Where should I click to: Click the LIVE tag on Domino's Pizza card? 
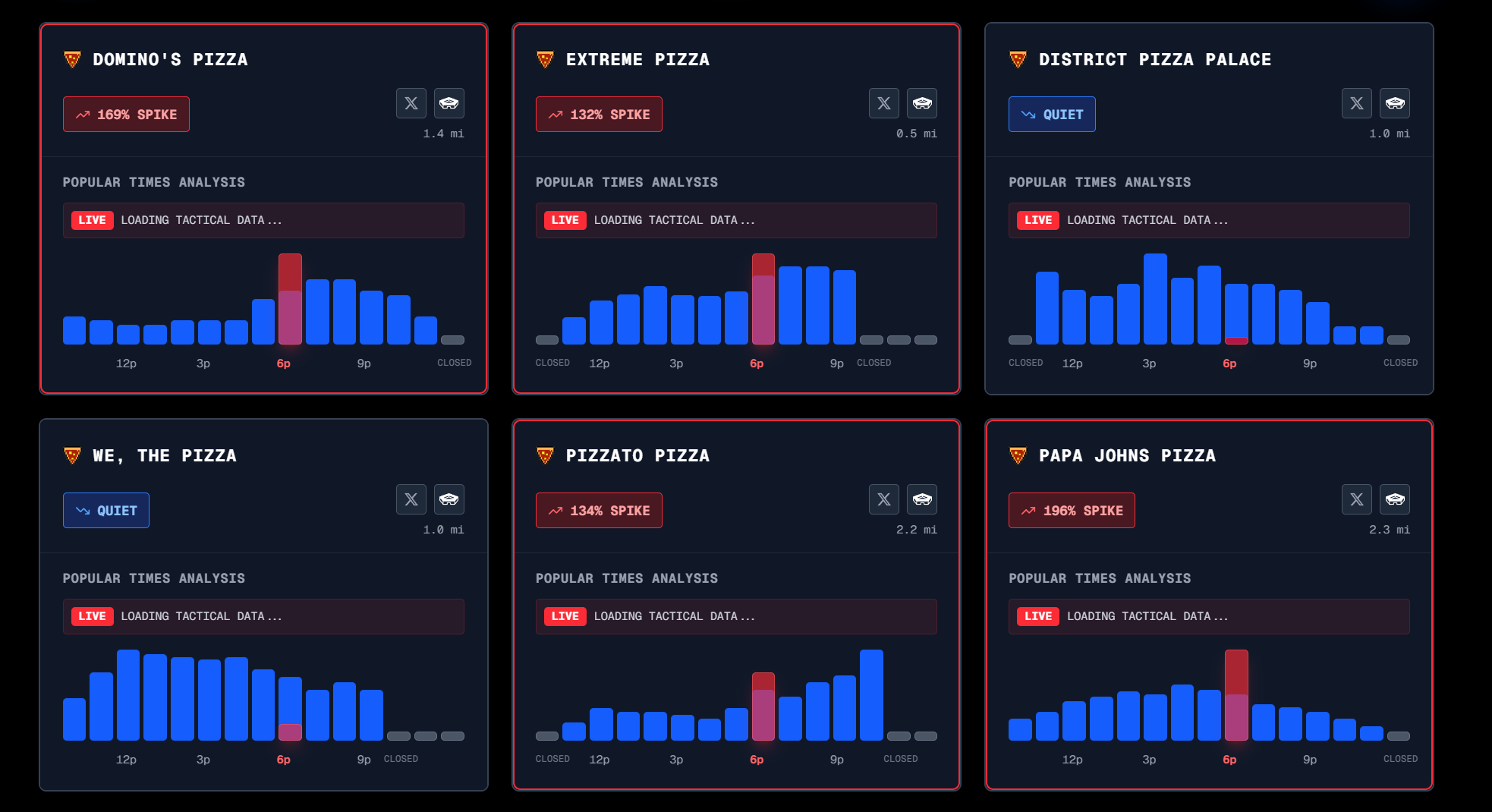(x=93, y=220)
